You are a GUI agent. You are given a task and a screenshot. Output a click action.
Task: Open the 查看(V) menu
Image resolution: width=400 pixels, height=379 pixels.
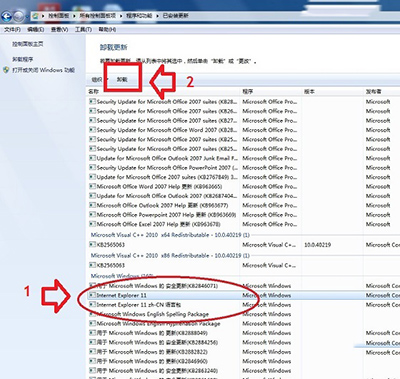(59, 30)
